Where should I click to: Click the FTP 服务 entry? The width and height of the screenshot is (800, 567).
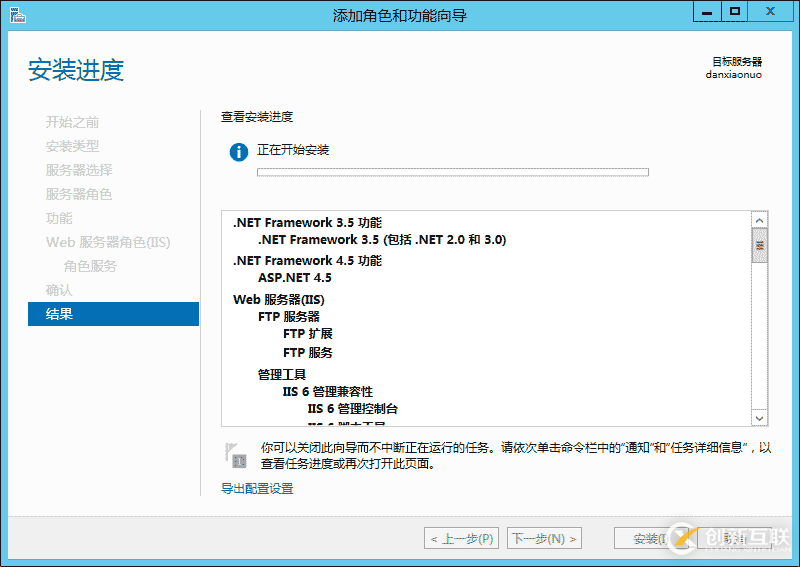308,353
